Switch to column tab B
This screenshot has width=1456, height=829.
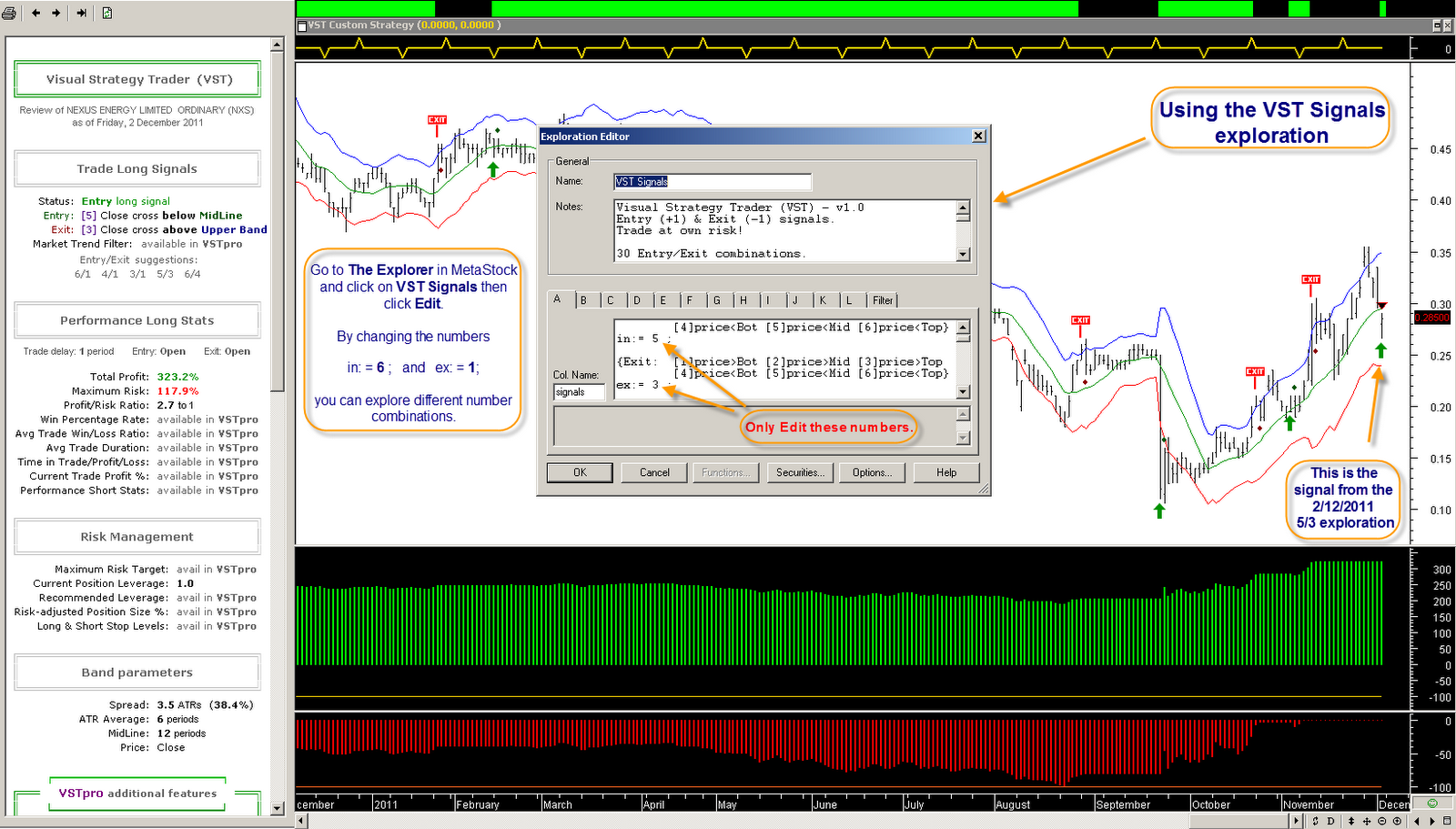click(x=585, y=300)
